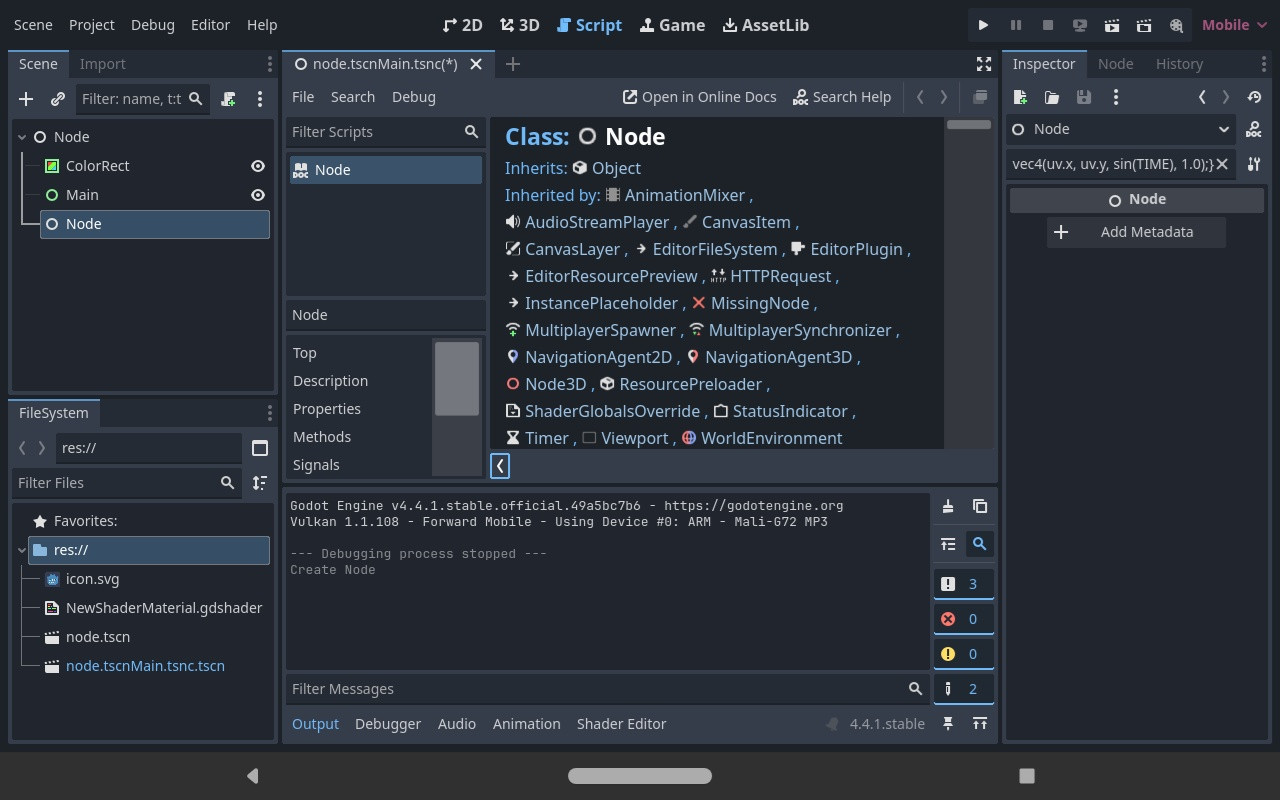Clear the Inspector filter text
The height and width of the screenshot is (800, 1280).
(1222, 164)
